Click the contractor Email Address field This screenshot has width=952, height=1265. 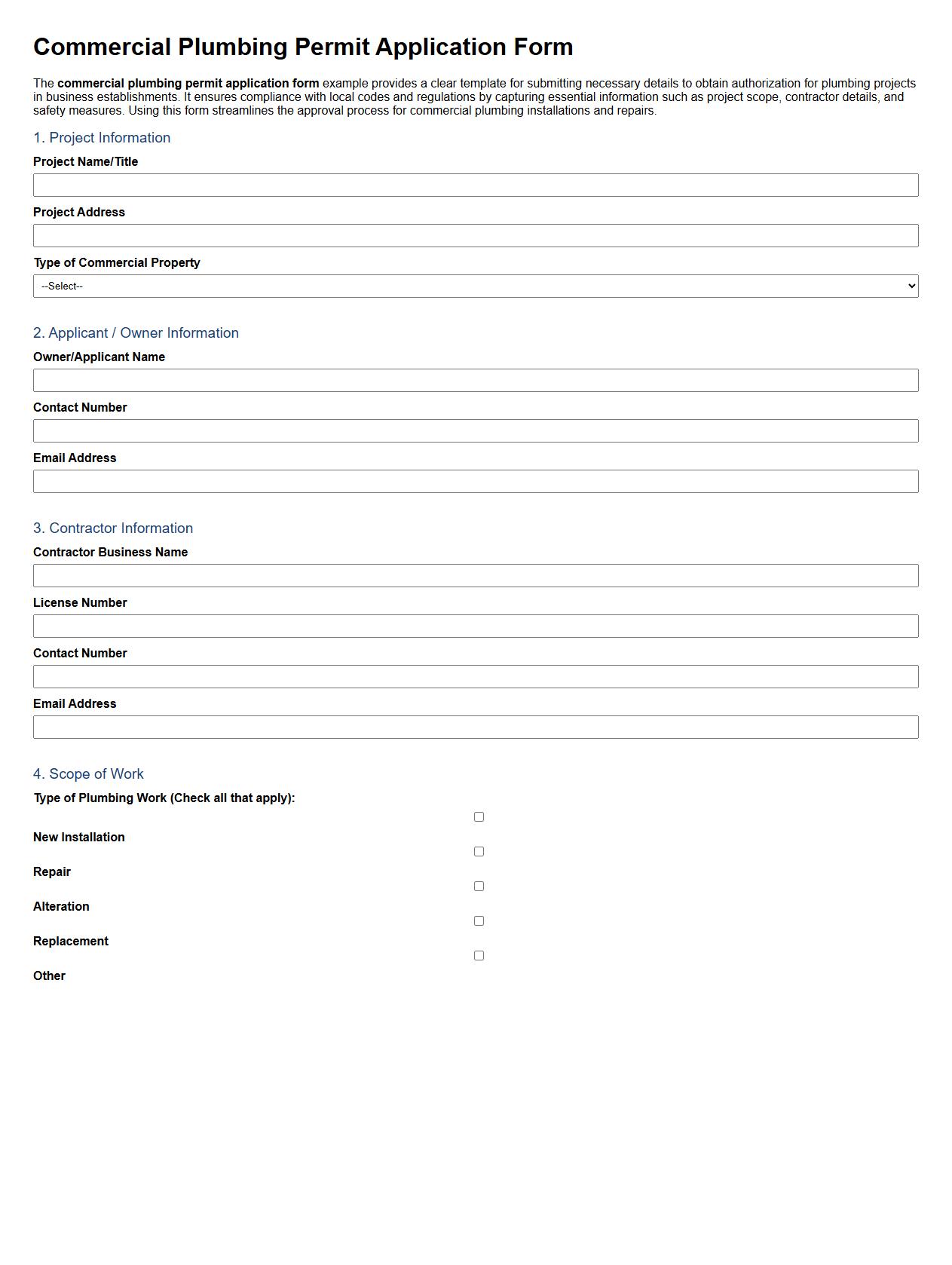click(x=475, y=726)
